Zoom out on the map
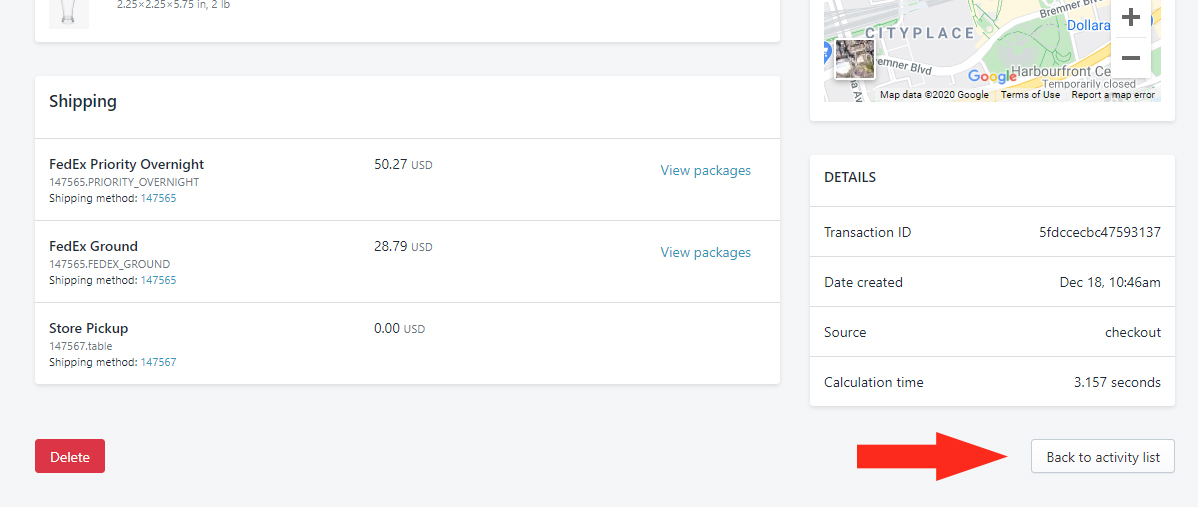 pyautogui.click(x=1131, y=58)
